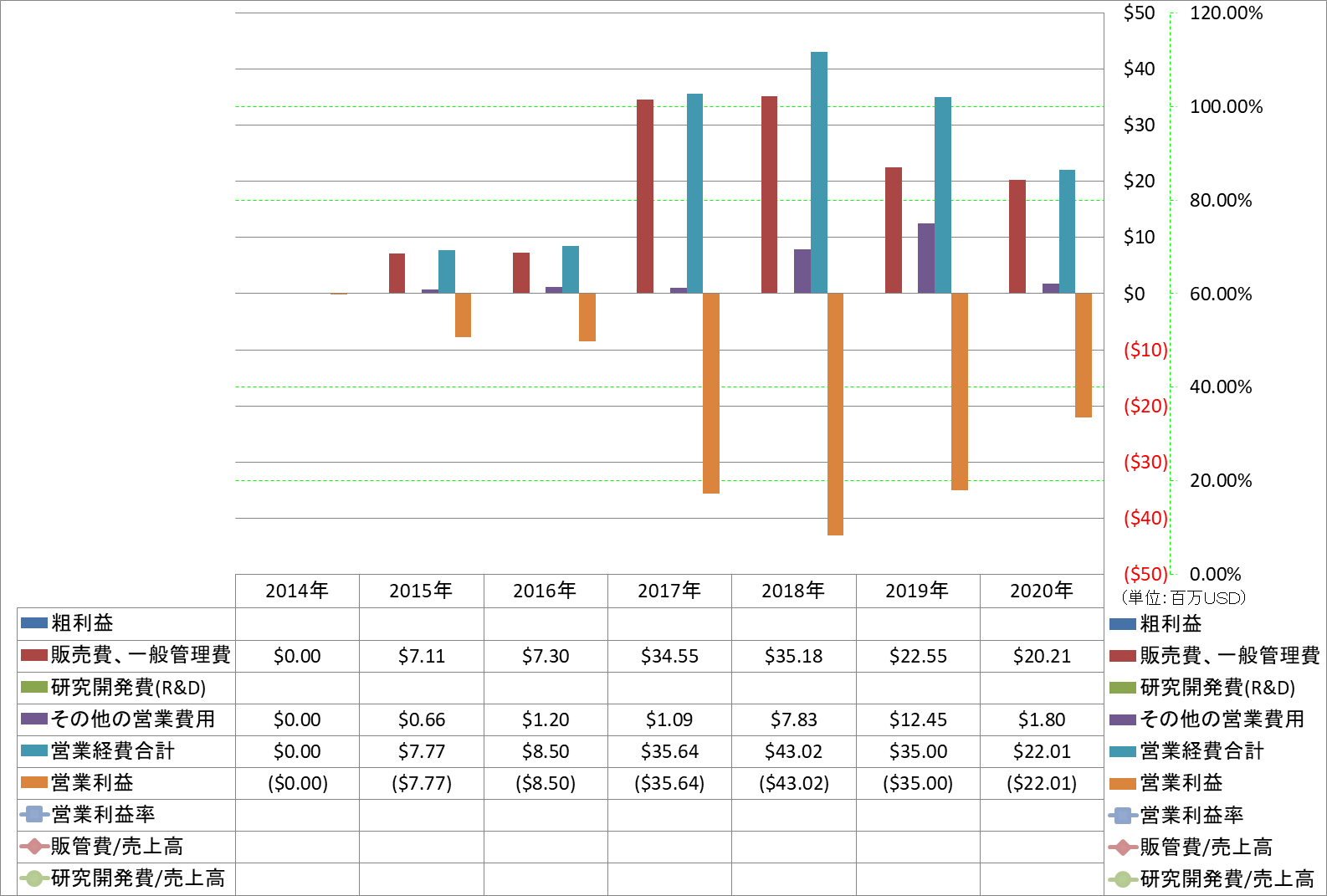Click the 2016 orange operating loss bar

[x=587, y=317]
